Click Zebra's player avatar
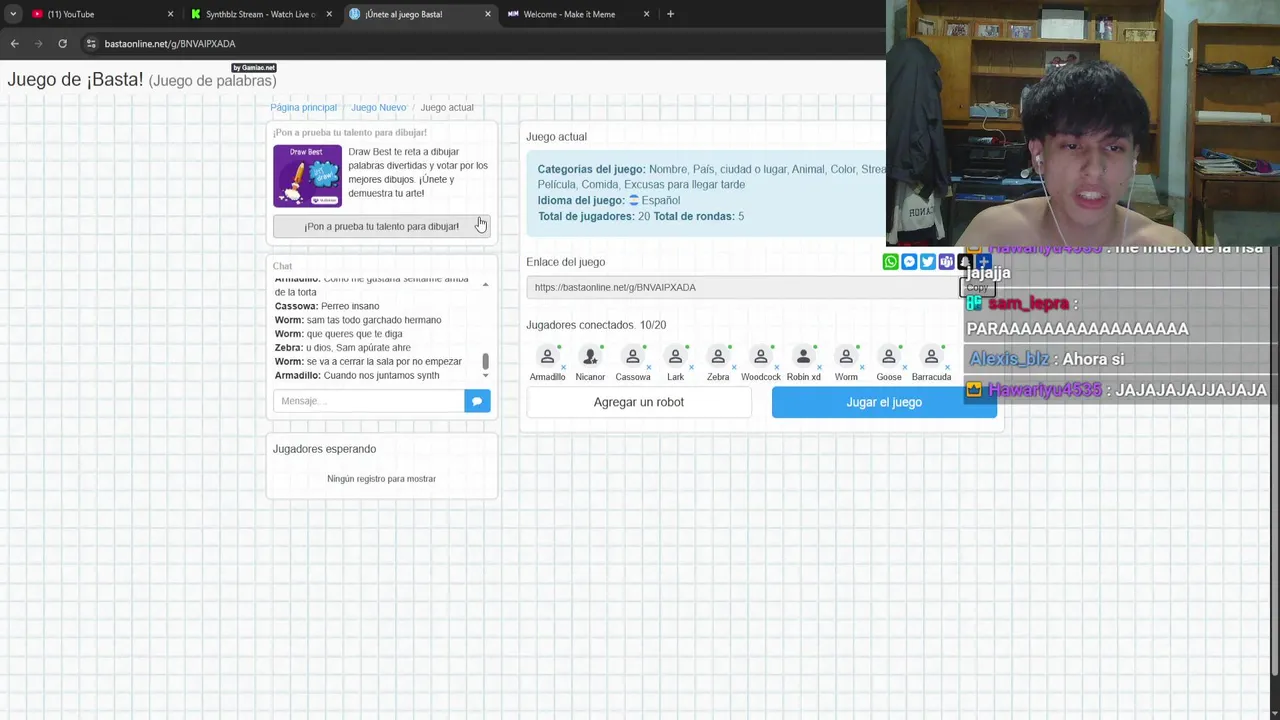Screen dimensions: 1280x720 point(718,356)
